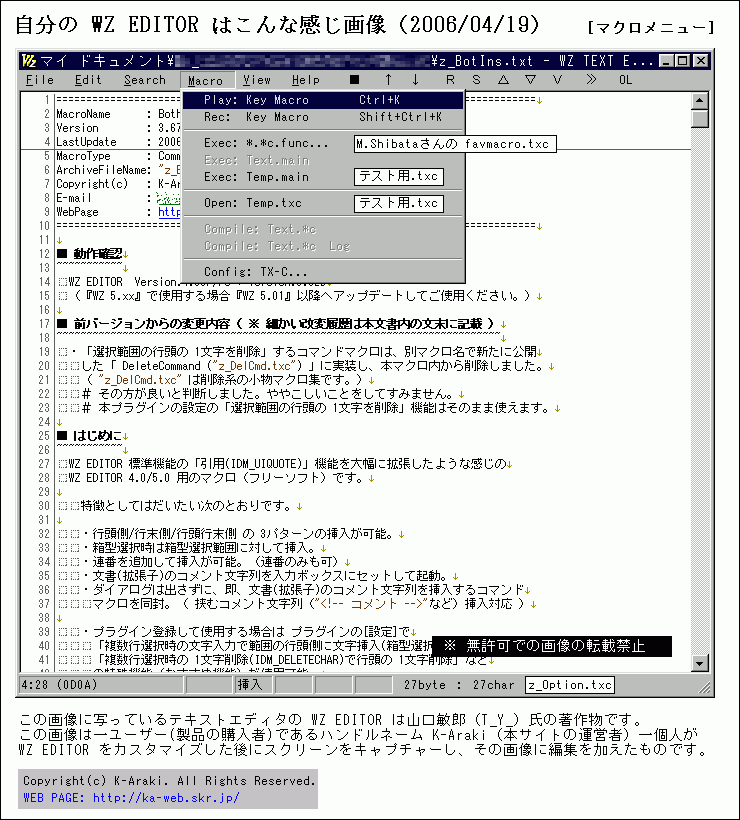Click the WZ application icon in title bar

(29, 61)
